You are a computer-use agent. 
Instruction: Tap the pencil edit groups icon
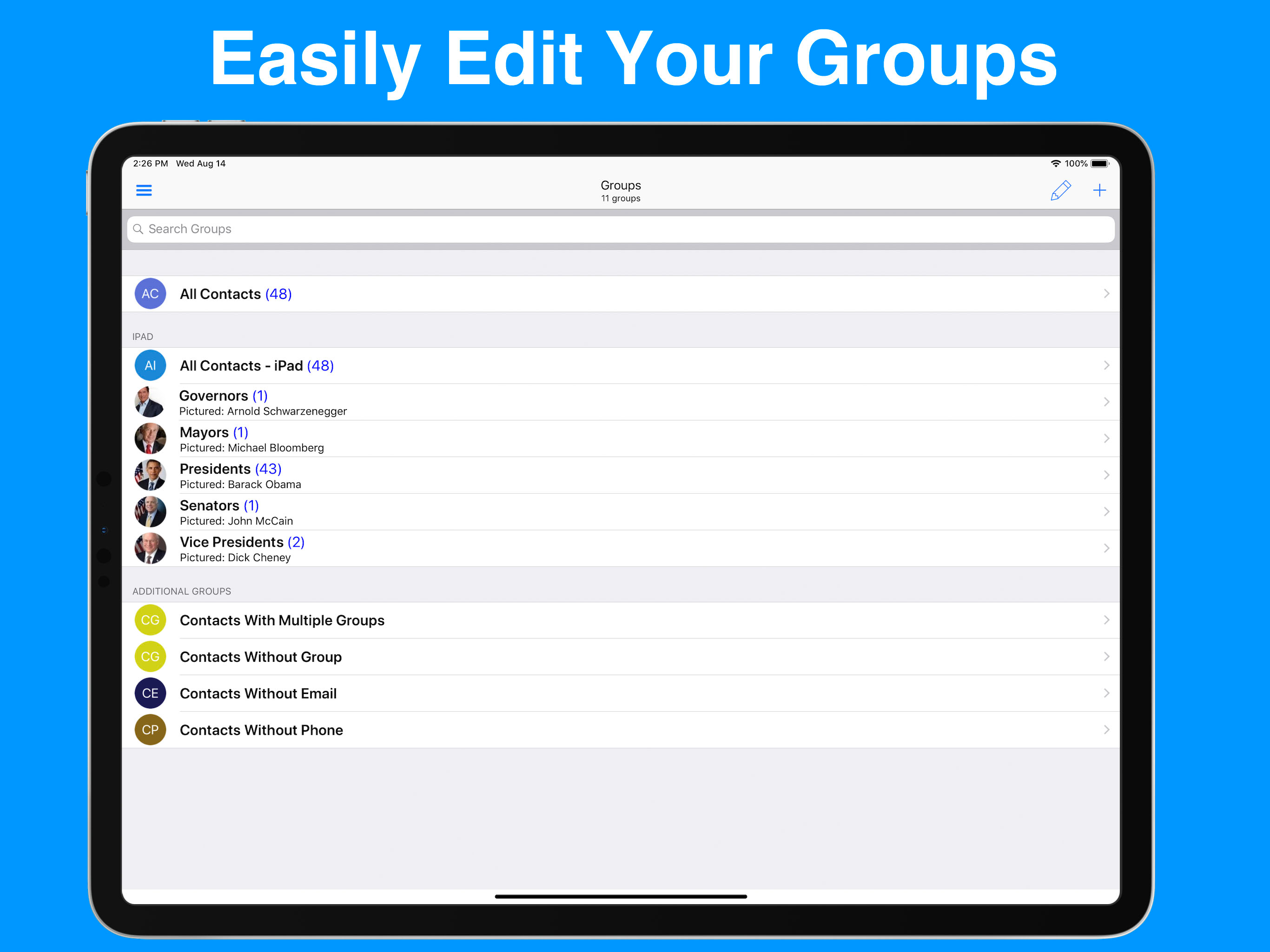coord(1060,190)
